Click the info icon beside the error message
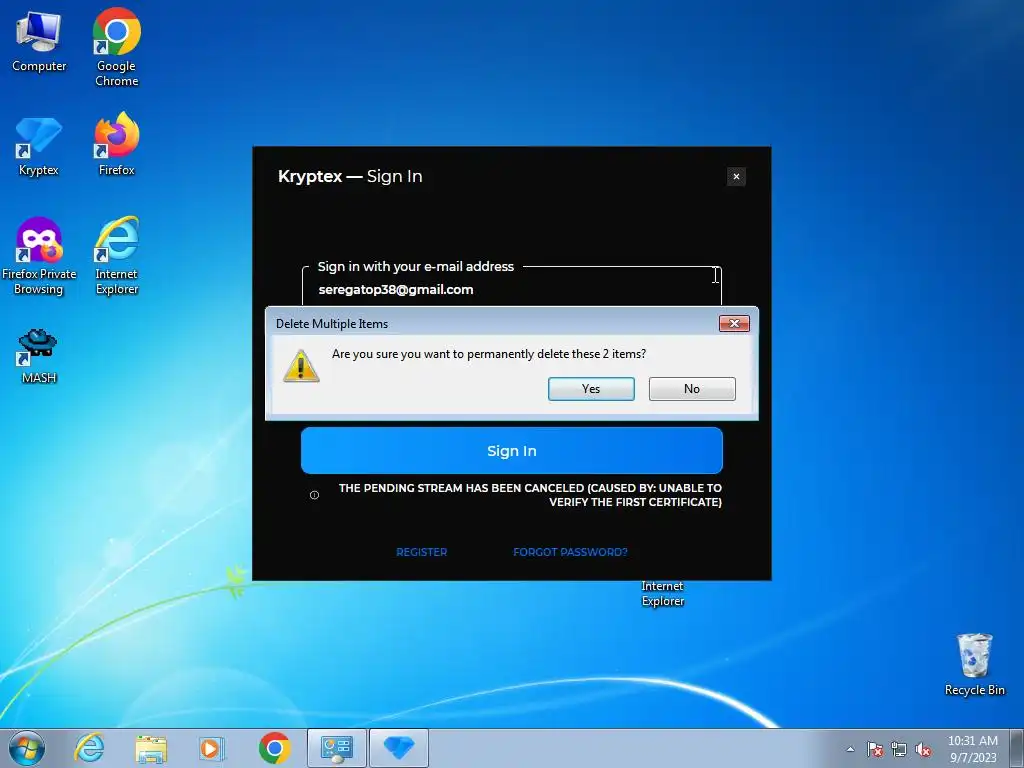1024x768 pixels. tap(314, 495)
